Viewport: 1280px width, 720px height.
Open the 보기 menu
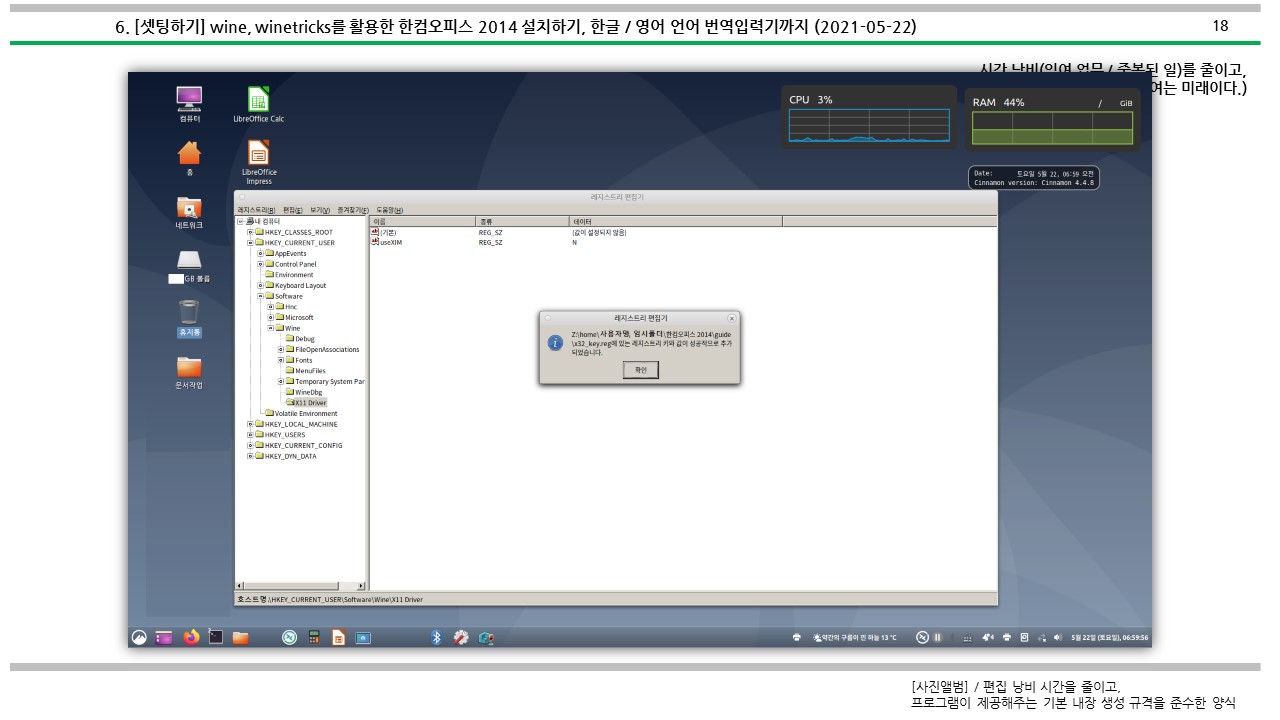(320, 210)
